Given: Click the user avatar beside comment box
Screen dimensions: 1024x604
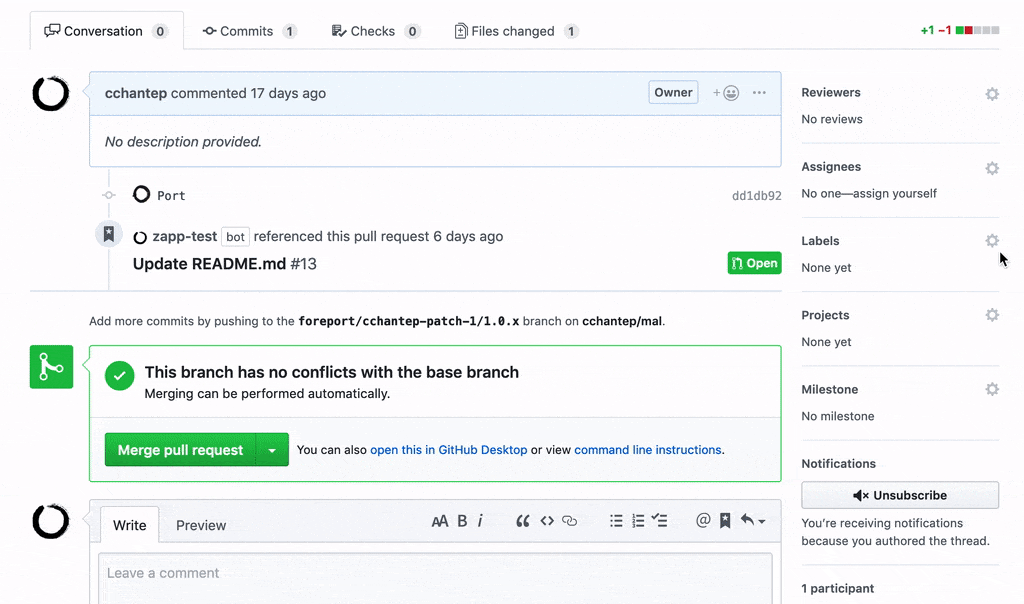Looking at the screenshot, I should (x=51, y=522).
